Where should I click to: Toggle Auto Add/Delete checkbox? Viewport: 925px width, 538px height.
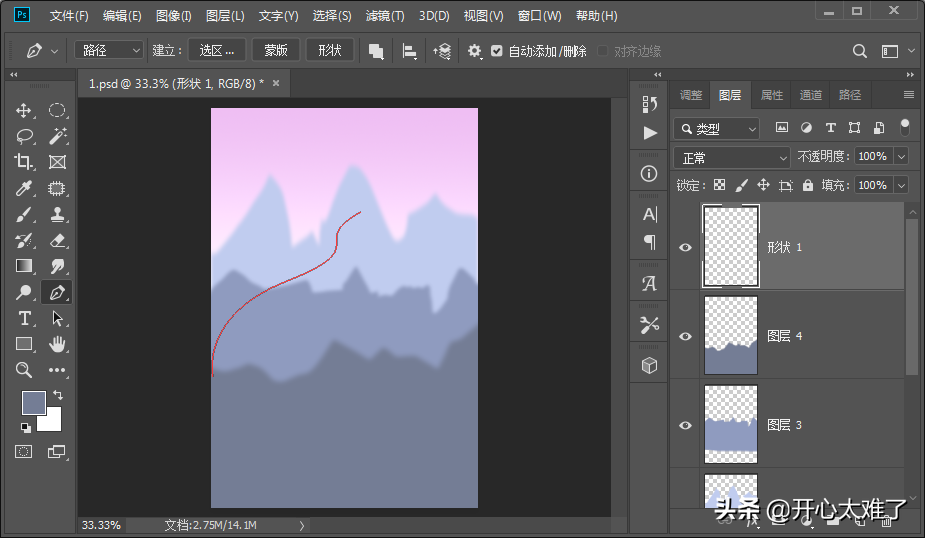497,51
